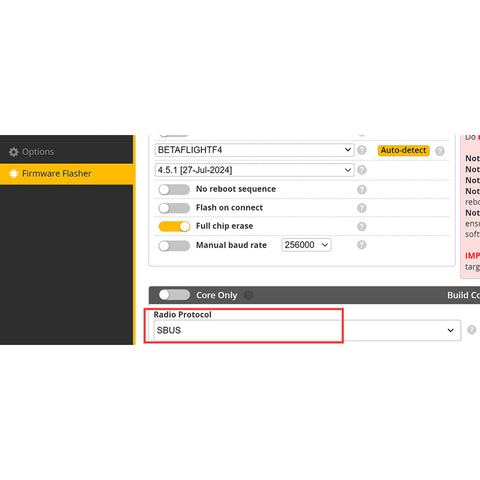Toggle Flash on connect switch
480x480 pixels.
[174, 208]
